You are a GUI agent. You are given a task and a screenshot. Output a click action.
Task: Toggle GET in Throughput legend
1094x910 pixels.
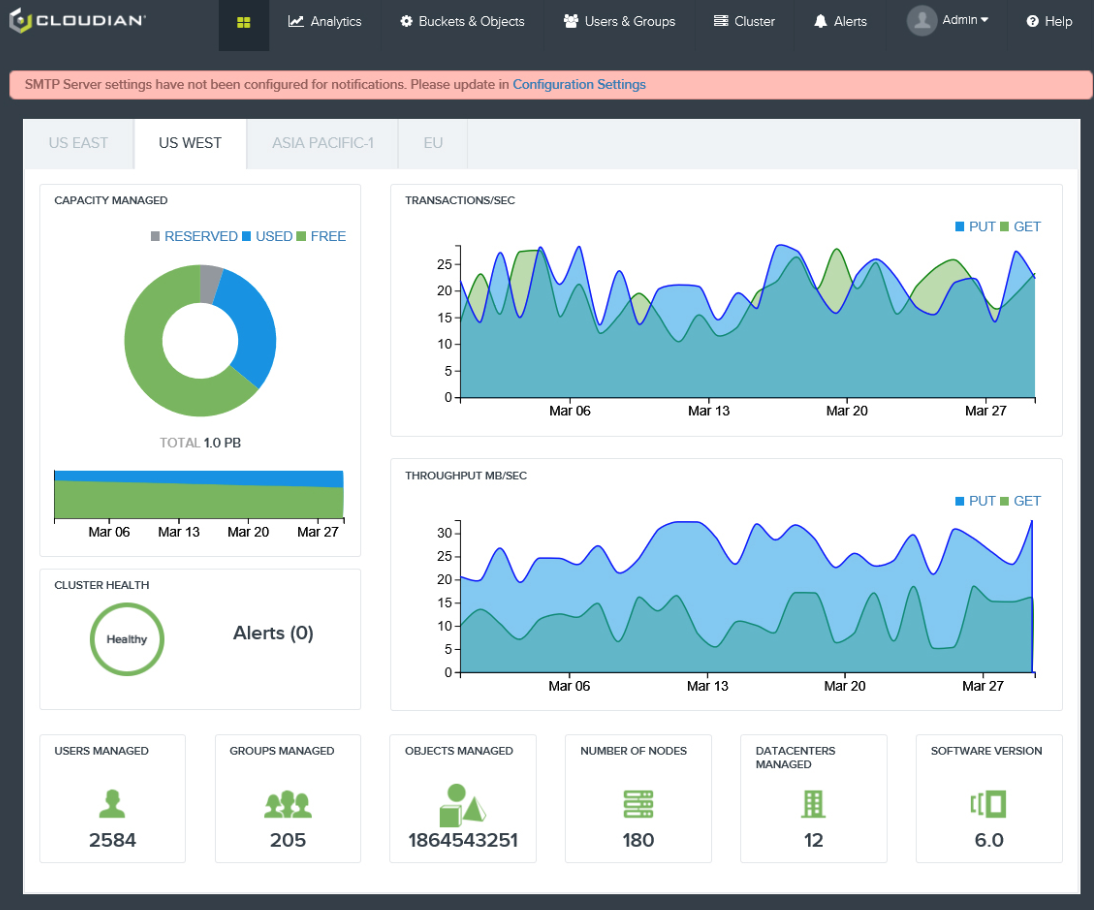coord(1020,501)
